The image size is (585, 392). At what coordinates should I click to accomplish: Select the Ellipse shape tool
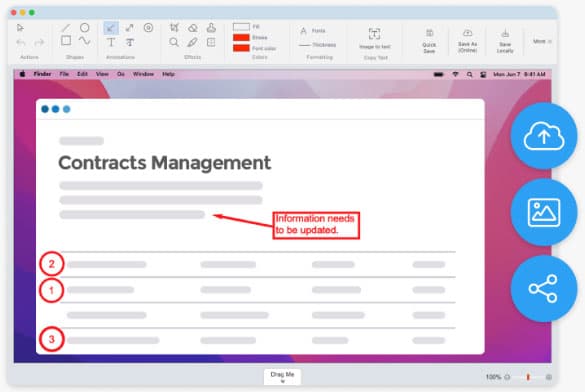(85, 28)
